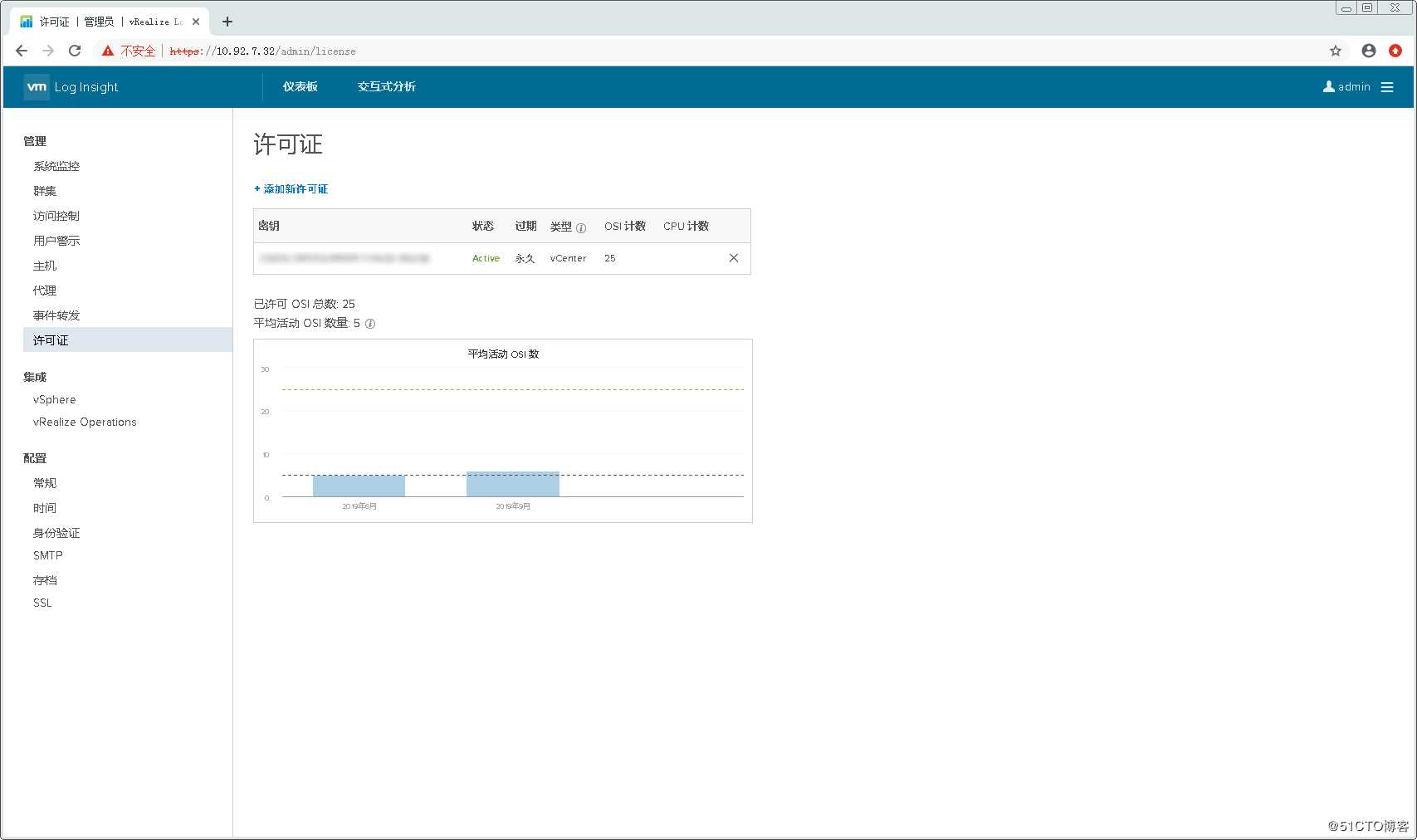Image resolution: width=1417 pixels, height=840 pixels.
Task: Click the 添加新许可证 link
Action: click(x=291, y=189)
